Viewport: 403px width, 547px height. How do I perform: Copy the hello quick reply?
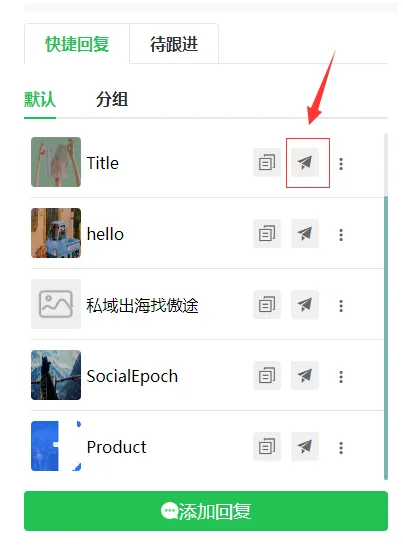(267, 233)
